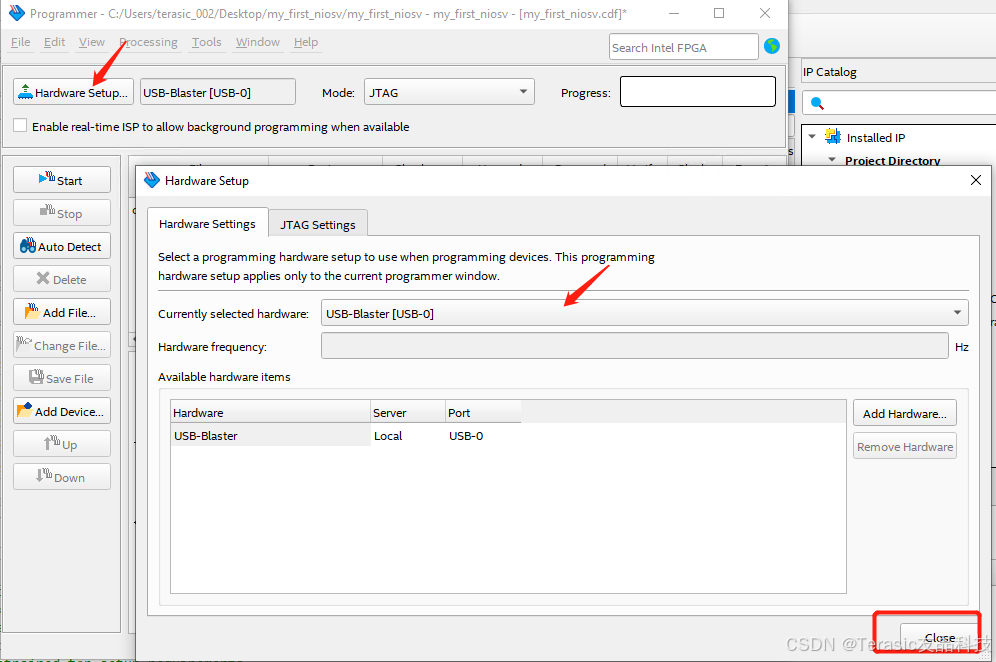
Task: Open the Tools menu
Action: pos(206,42)
